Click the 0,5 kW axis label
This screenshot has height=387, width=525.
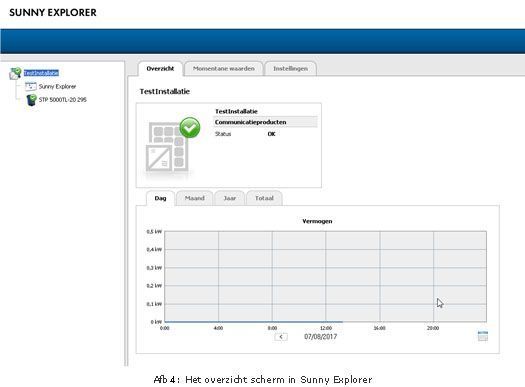[x=154, y=232]
